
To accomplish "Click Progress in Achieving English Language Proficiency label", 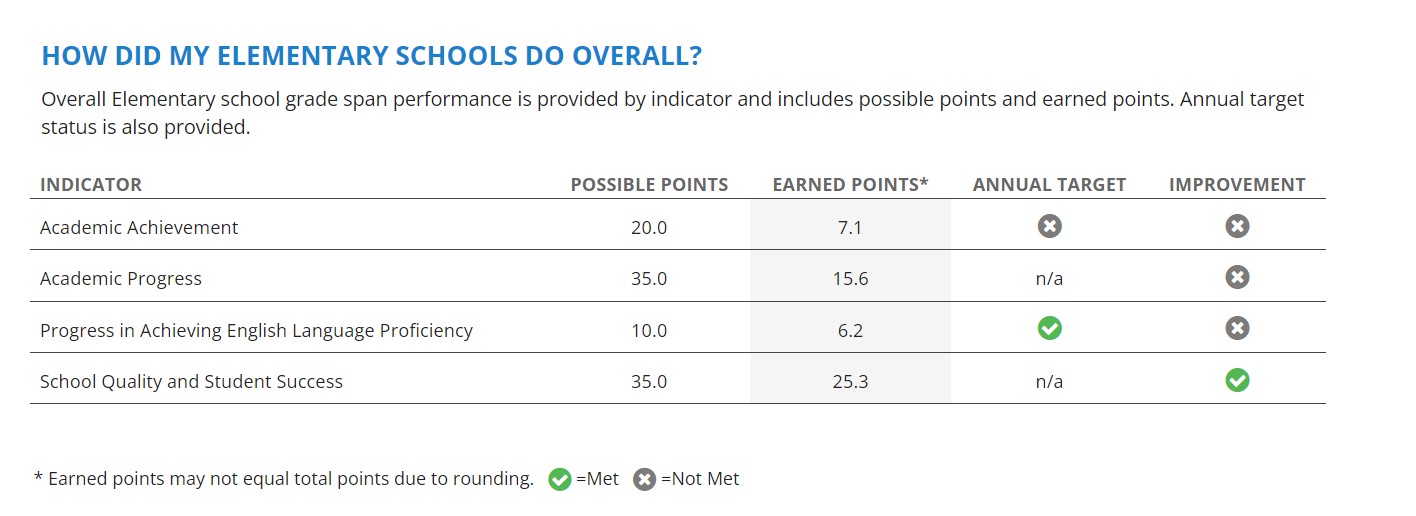I will click(x=256, y=330).
